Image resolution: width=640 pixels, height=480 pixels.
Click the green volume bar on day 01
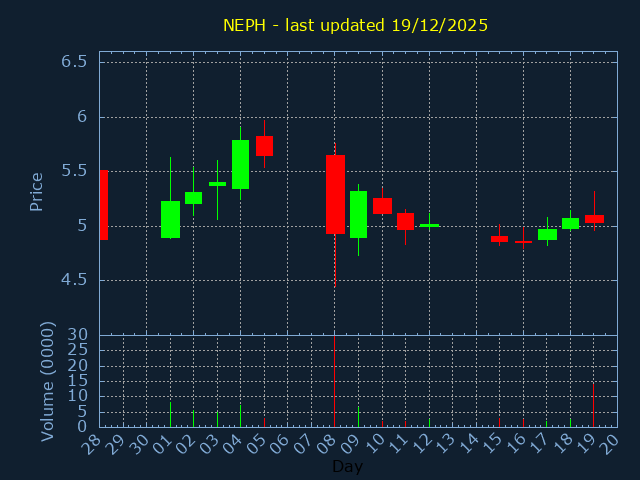(170, 414)
